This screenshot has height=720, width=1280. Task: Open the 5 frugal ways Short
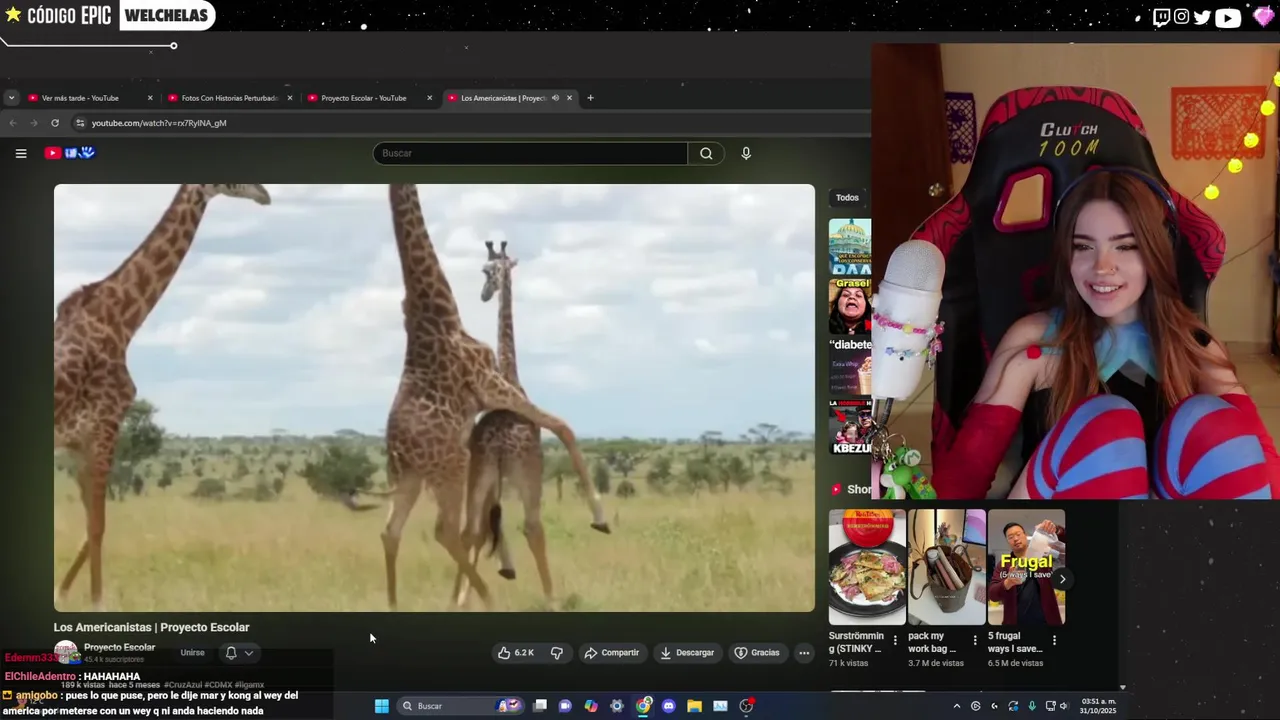[x=1026, y=567]
